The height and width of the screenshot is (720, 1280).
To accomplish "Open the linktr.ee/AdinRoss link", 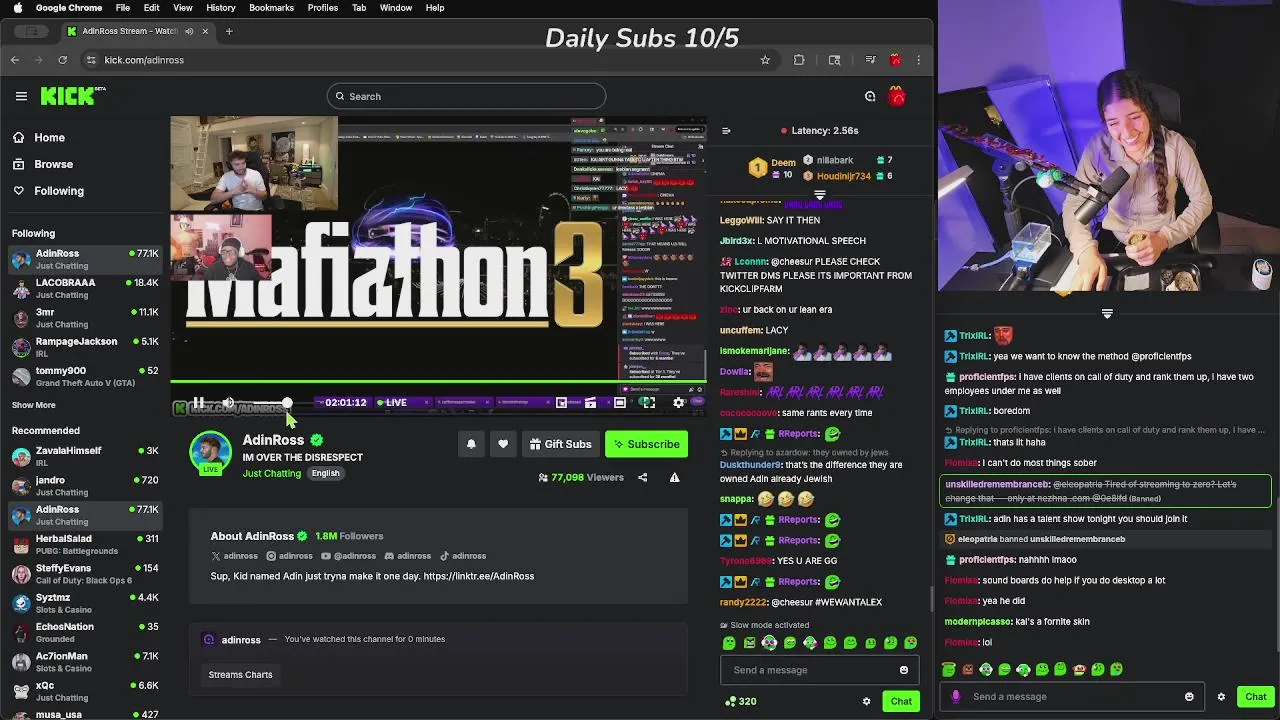I will [478, 576].
